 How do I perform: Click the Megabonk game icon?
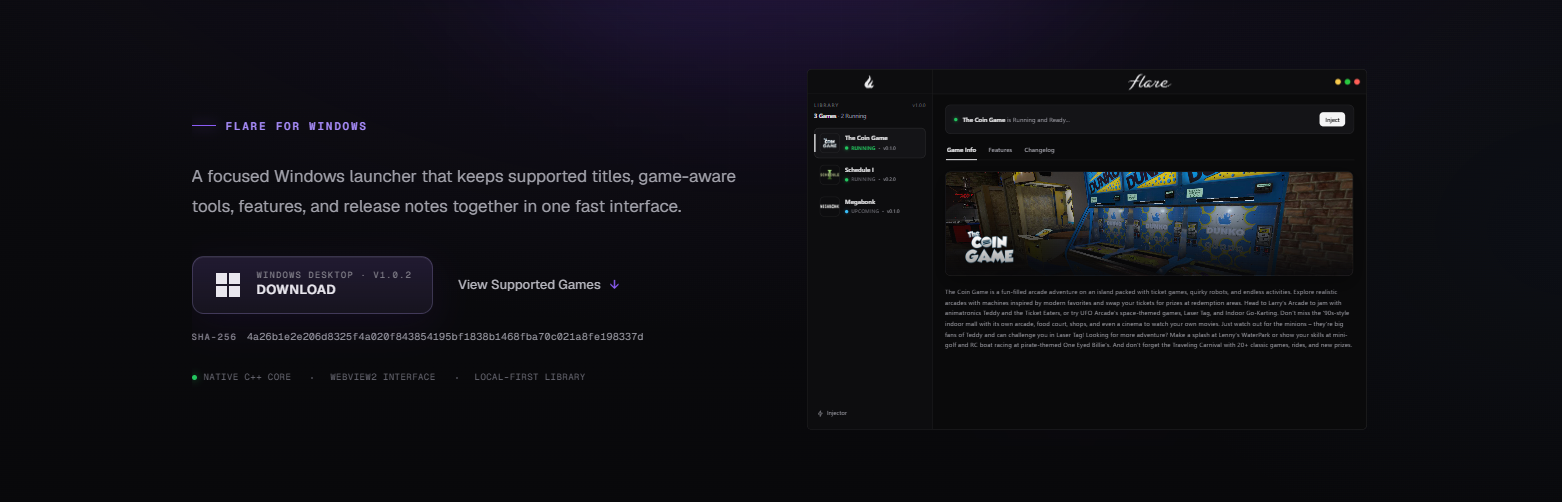click(x=829, y=206)
